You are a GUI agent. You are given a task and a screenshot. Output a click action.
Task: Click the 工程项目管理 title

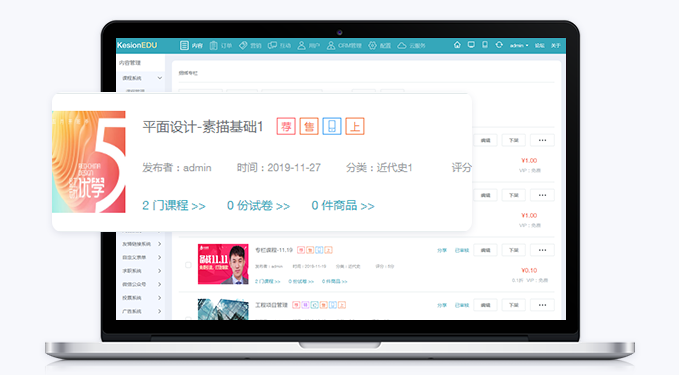click(x=271, y=305)
